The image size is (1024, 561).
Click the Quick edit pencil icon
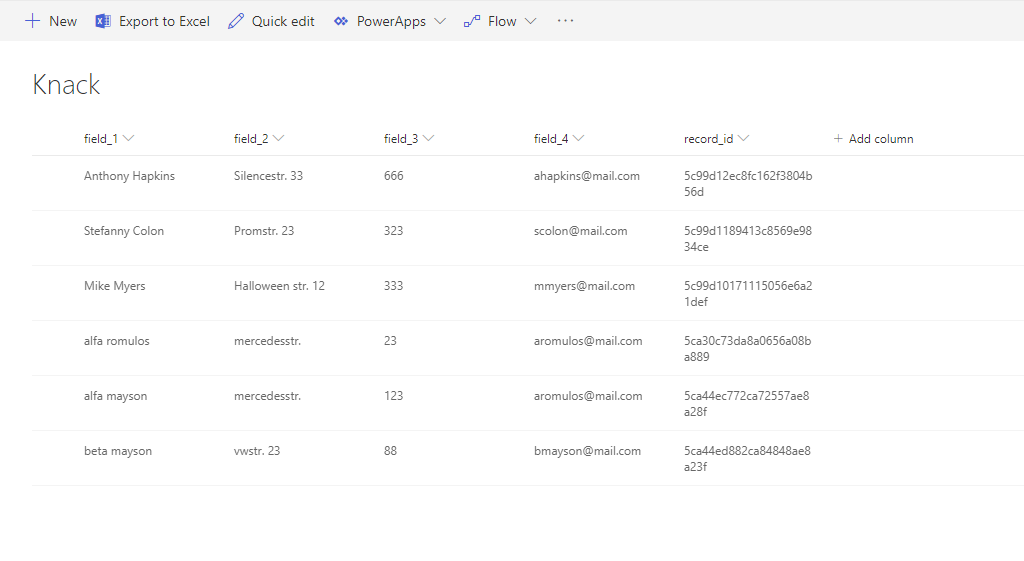tap(236, 21)
